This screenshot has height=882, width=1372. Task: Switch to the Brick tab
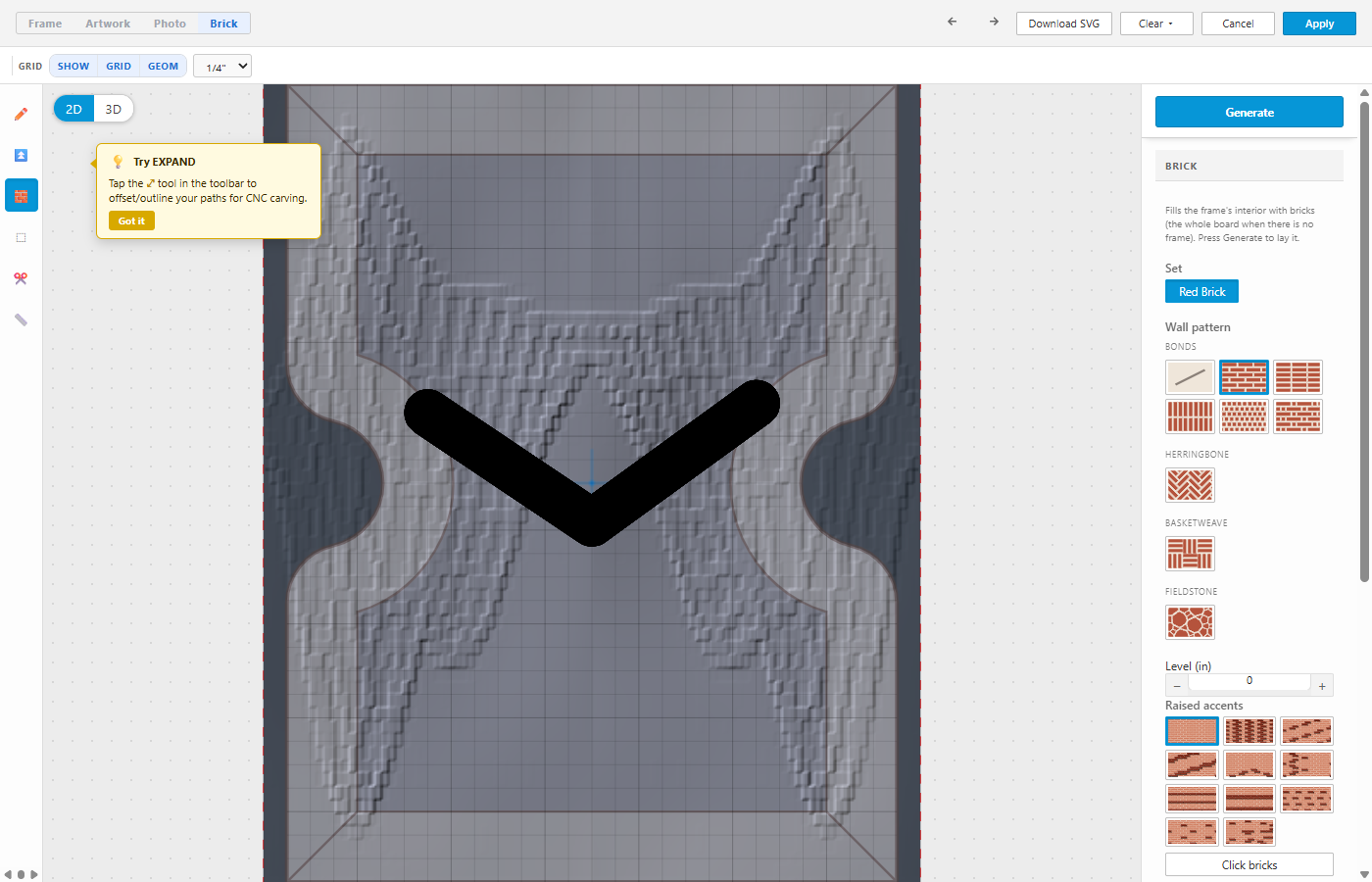(x=223, y=24)
